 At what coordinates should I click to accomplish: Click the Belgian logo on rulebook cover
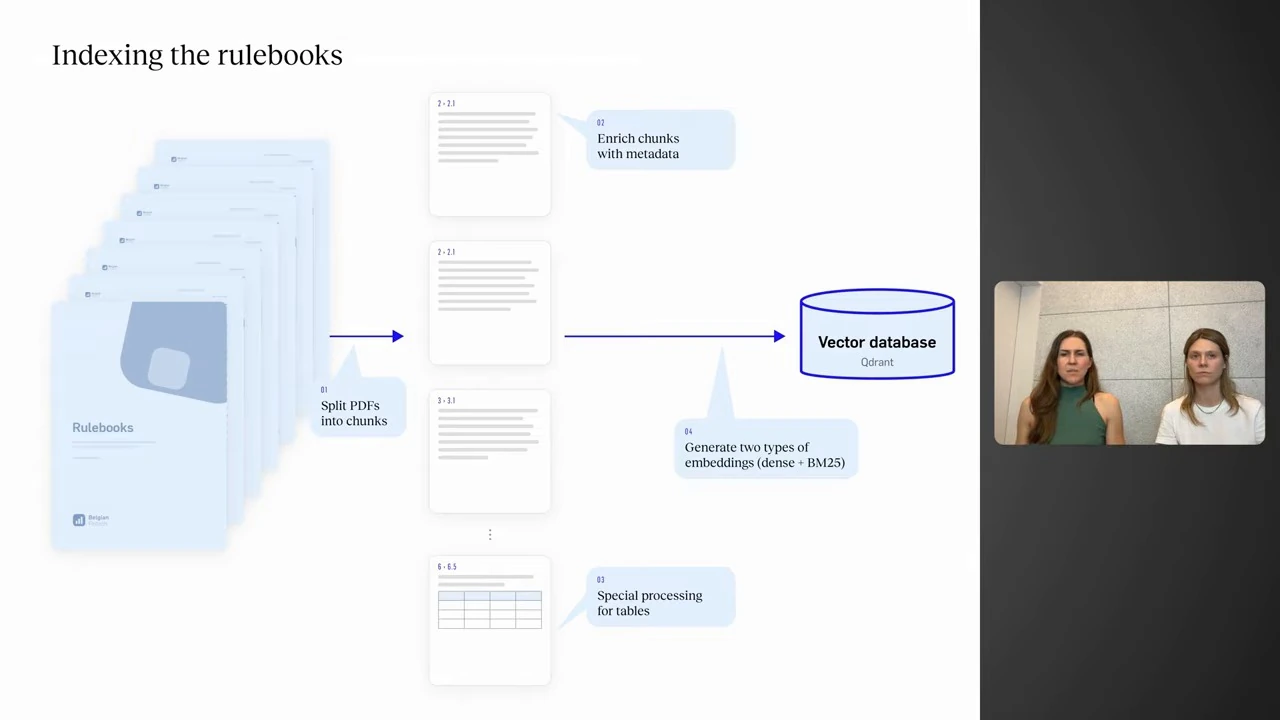click(x=91, y=520)
